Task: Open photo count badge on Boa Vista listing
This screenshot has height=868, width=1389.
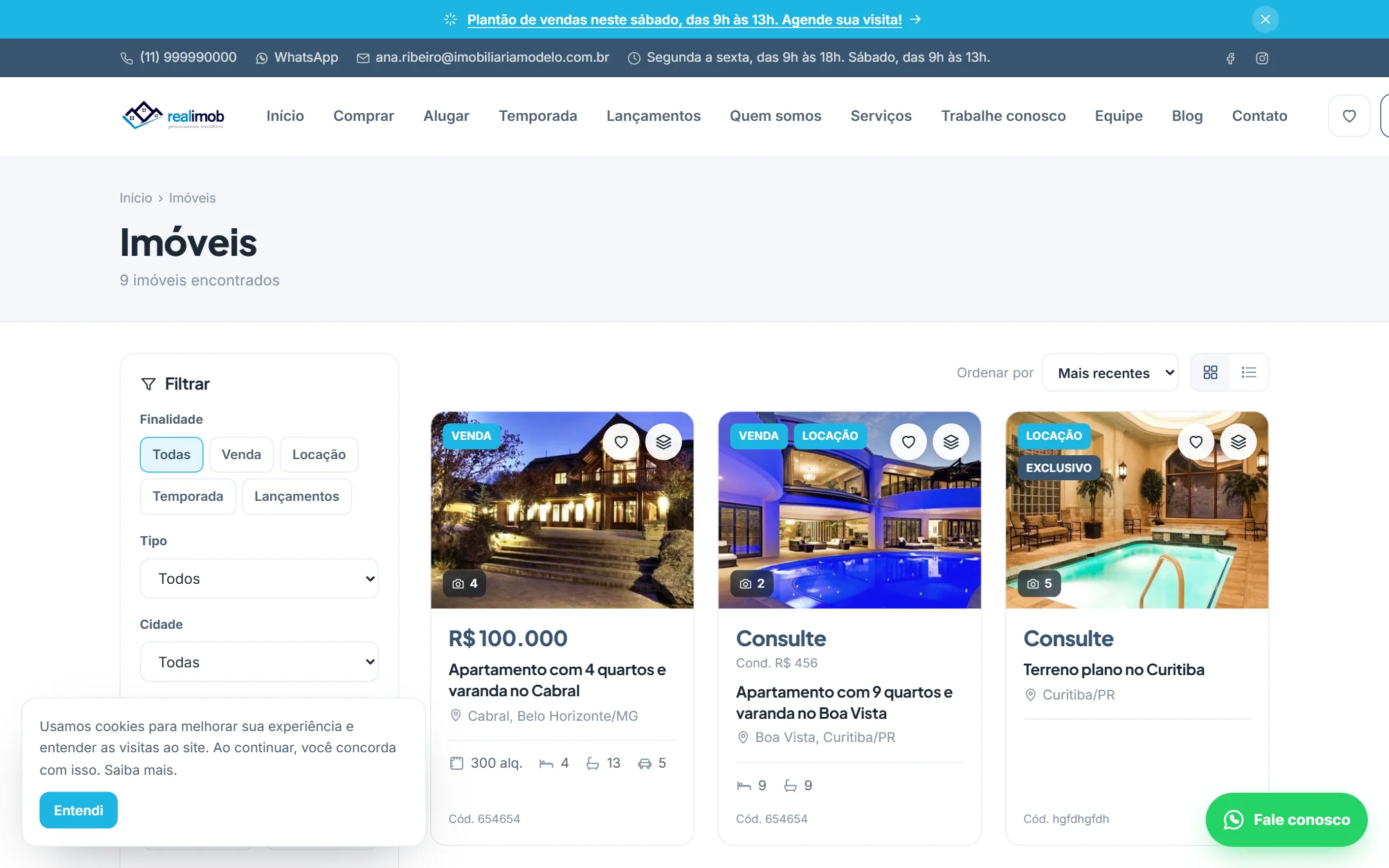Action: pyautogui.click(x=752, y=583)
